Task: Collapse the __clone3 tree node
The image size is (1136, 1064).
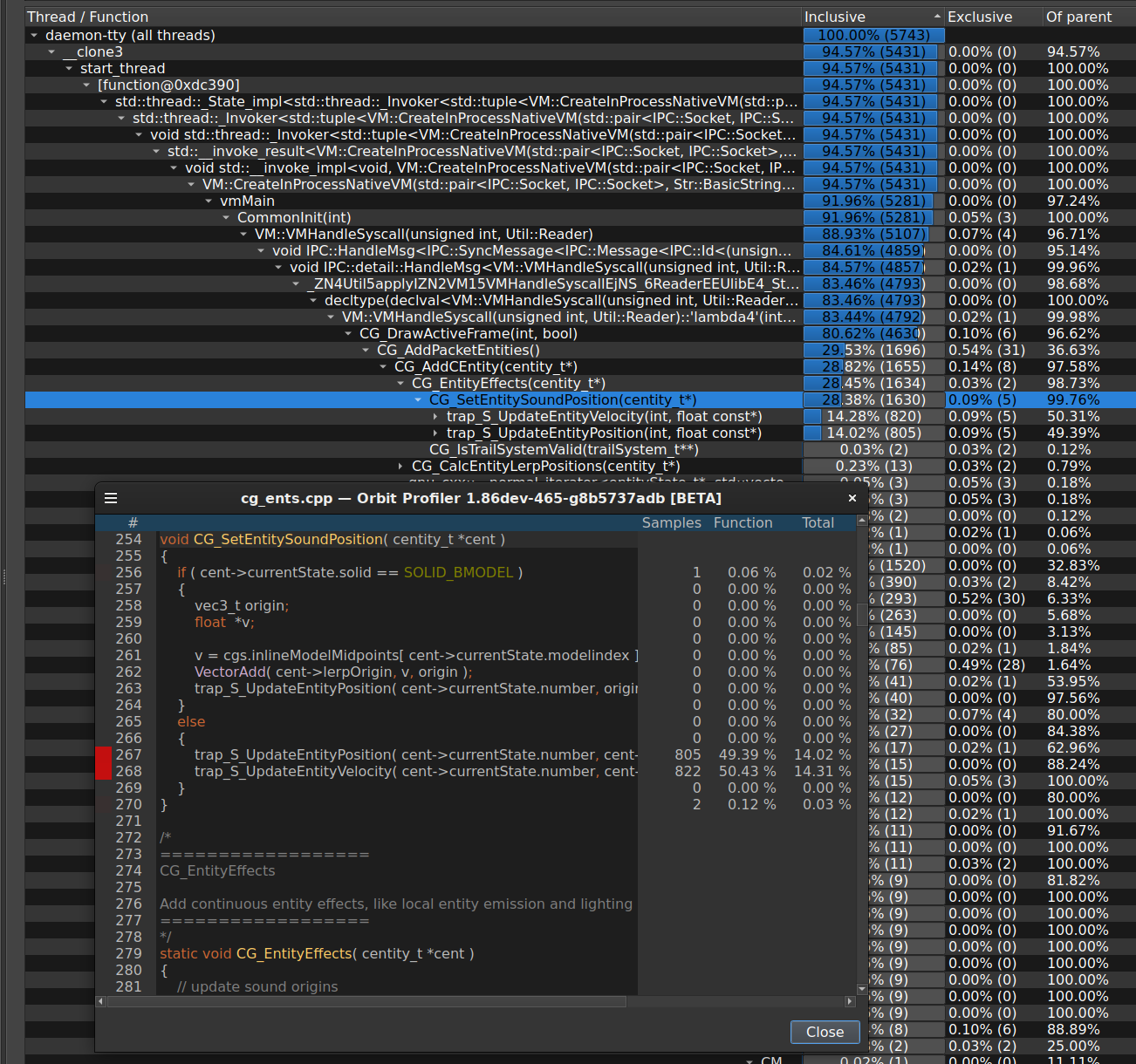Action: [51, 52]
